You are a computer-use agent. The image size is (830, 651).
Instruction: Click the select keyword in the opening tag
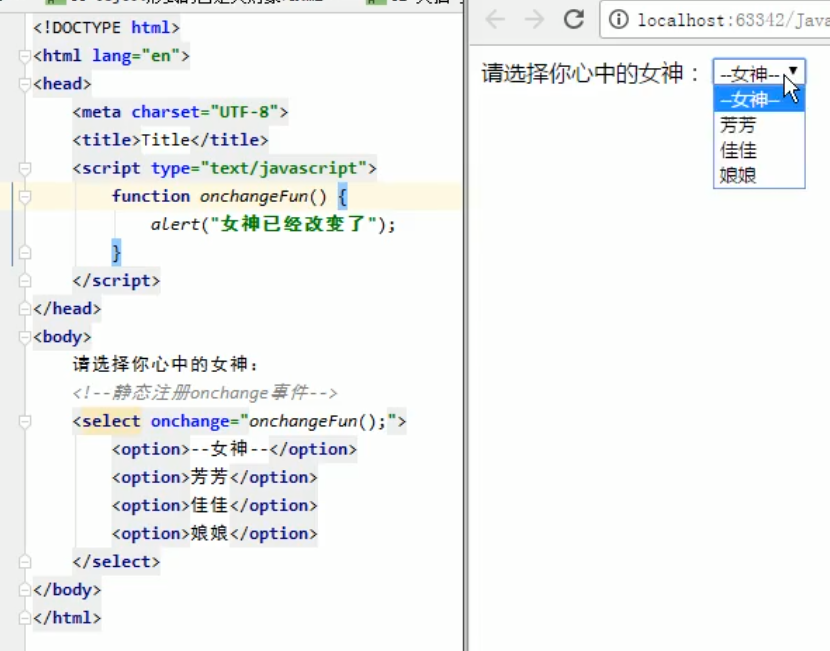pos(111,421)
